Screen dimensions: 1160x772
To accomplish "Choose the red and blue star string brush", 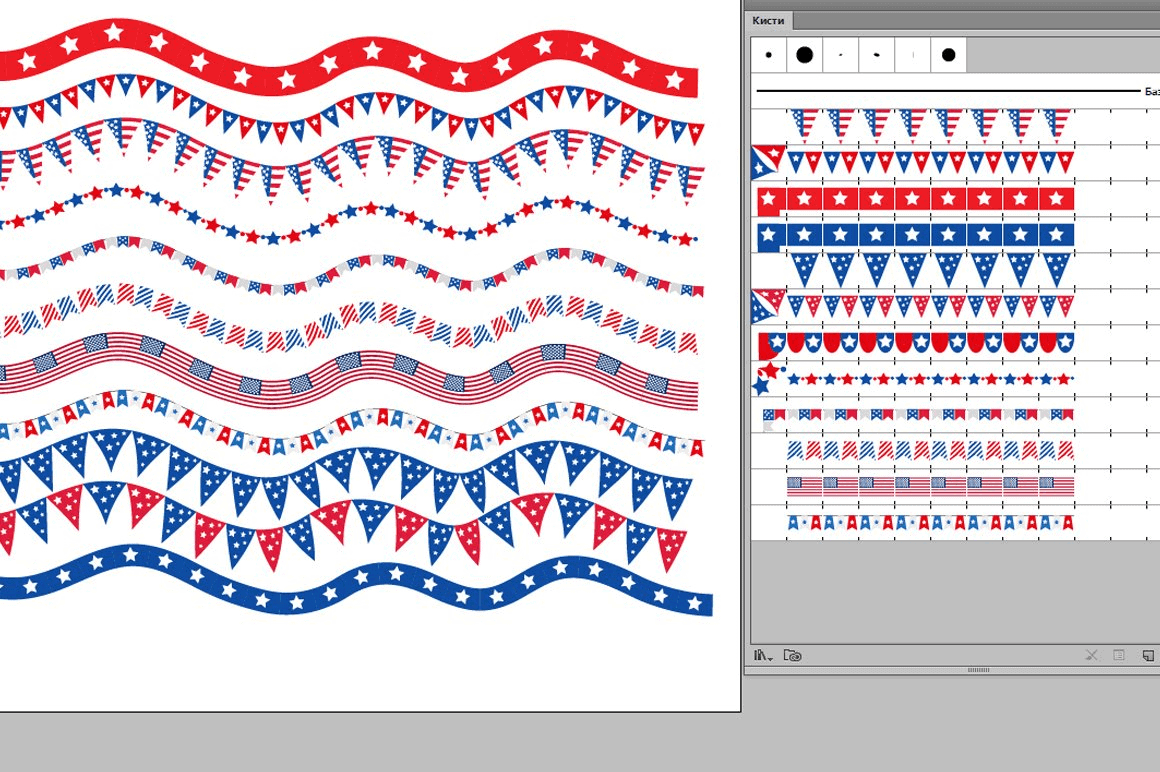I will pyautogui.click(x=915, y=379).
